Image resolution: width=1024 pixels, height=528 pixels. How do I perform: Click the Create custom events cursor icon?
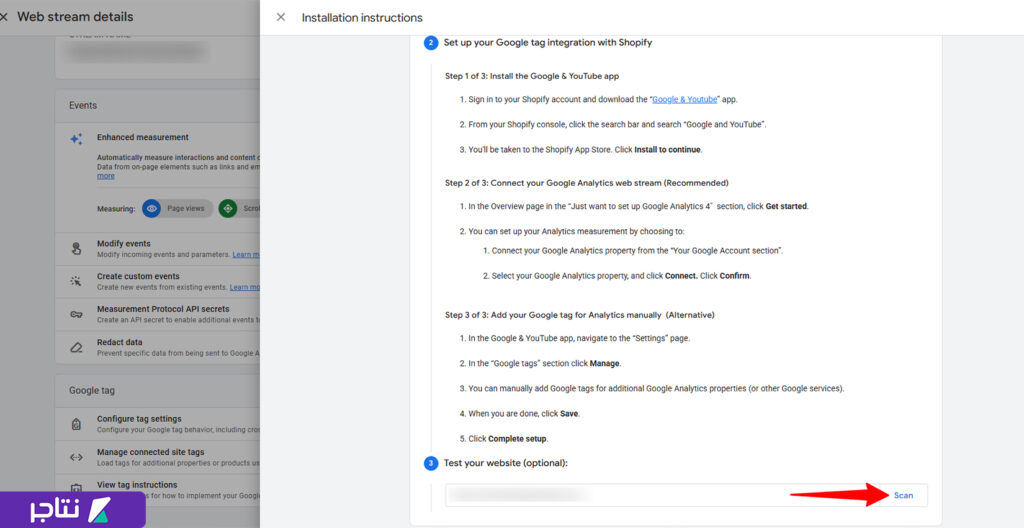tap(76, 281)
